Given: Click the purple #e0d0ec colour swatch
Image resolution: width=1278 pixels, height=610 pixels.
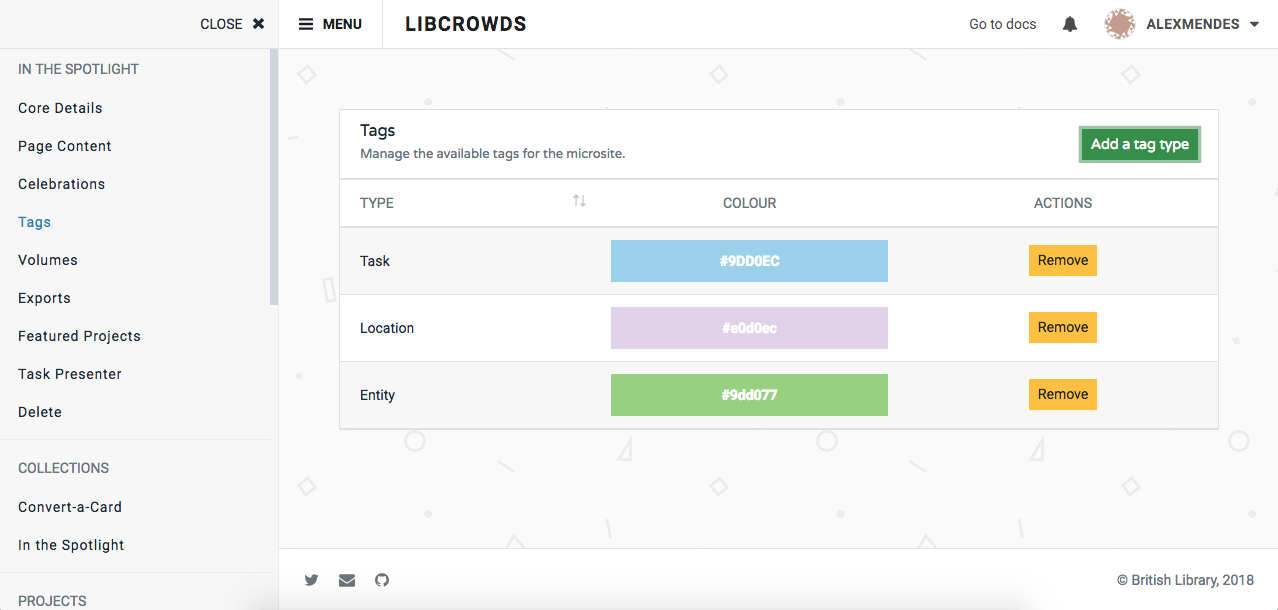Looking at the screenshot, I should [748, 327].
